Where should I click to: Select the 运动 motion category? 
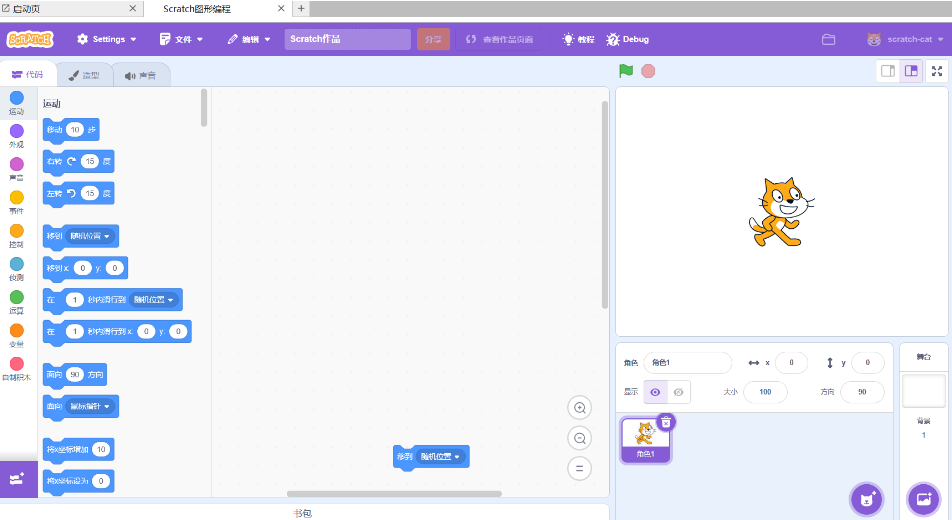(17, 102)
